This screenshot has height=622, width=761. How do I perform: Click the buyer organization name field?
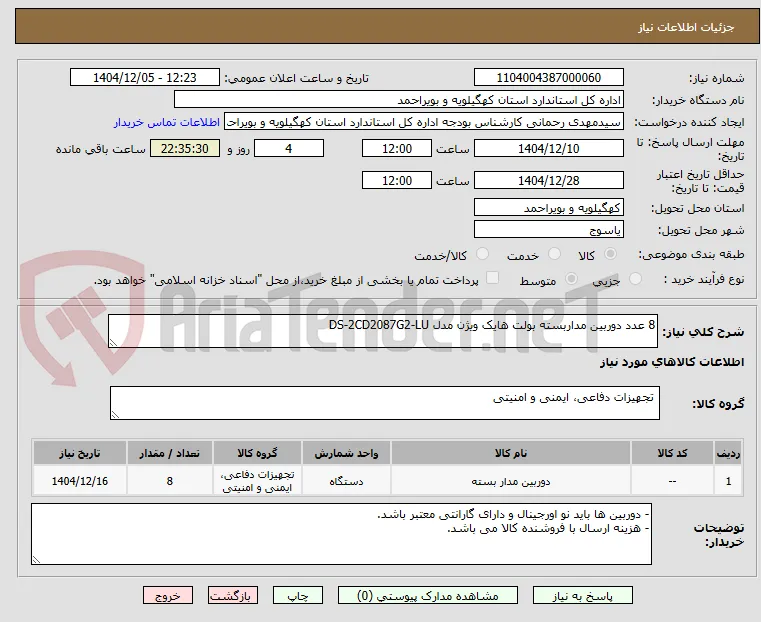398,100
